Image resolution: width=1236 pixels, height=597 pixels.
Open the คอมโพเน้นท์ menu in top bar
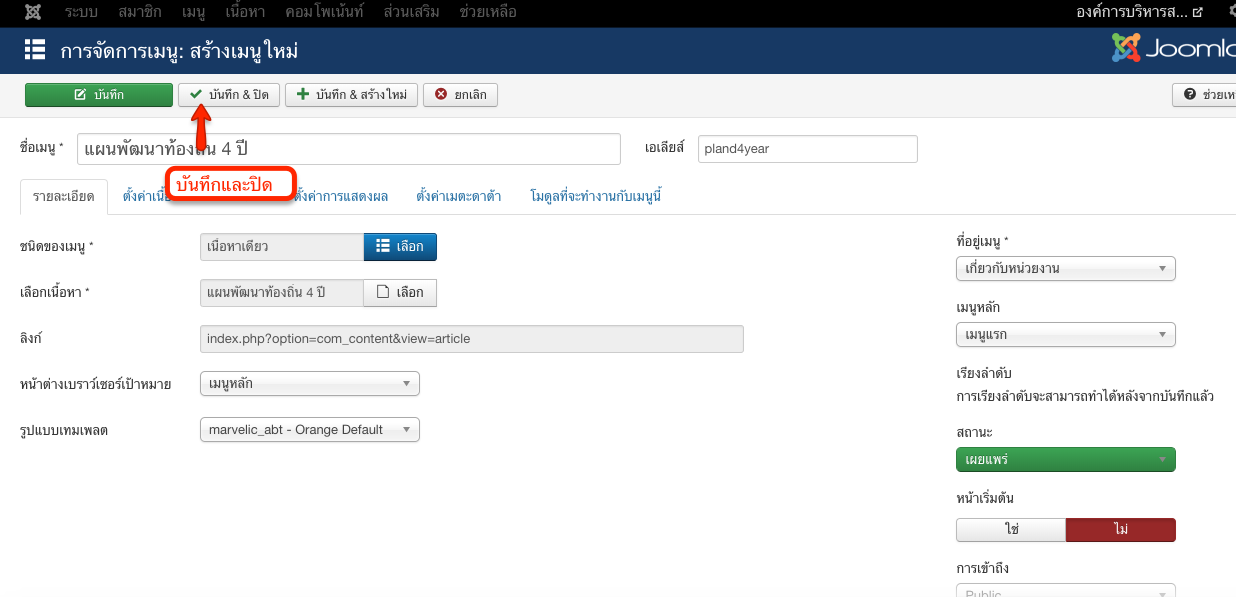pyautogui.click(x=324, y=13)
